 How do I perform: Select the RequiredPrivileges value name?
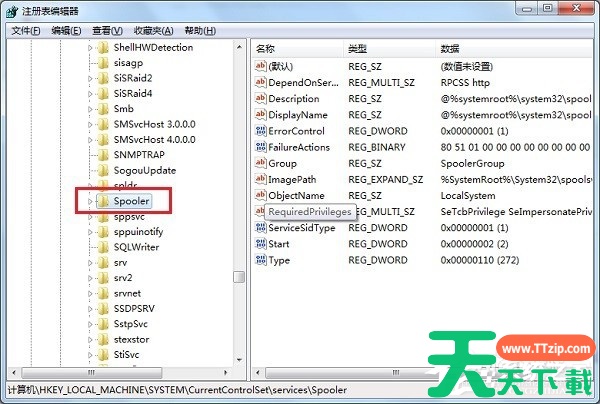310,212
